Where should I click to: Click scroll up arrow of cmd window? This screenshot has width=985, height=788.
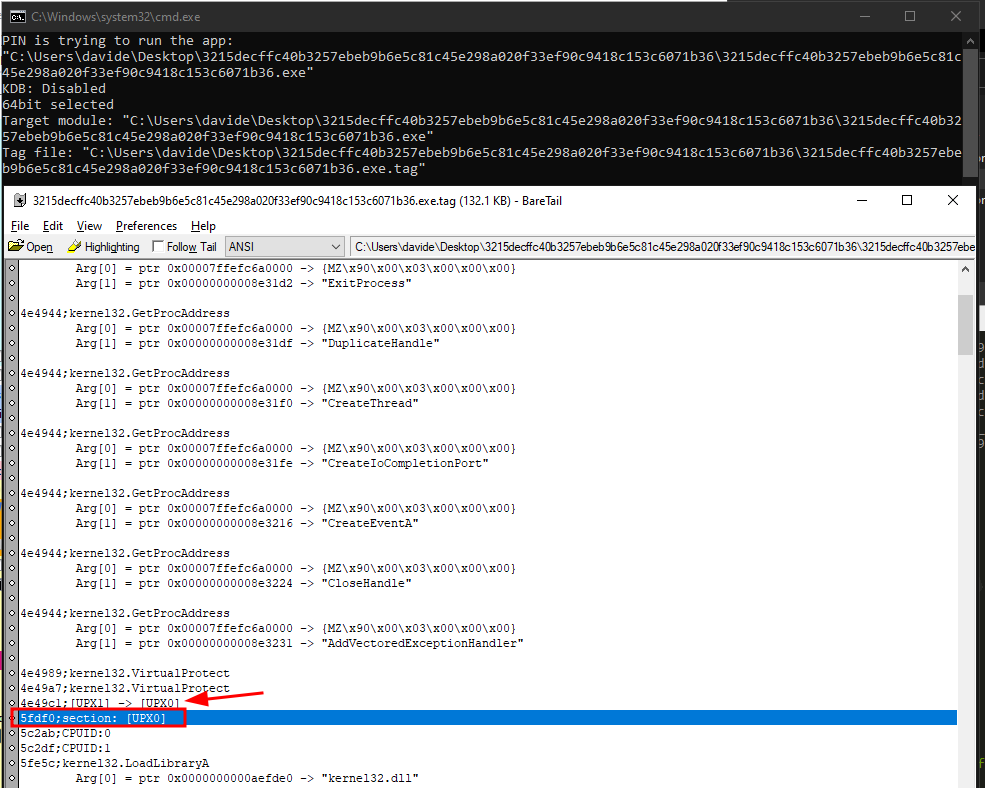(x=969, y=43)
